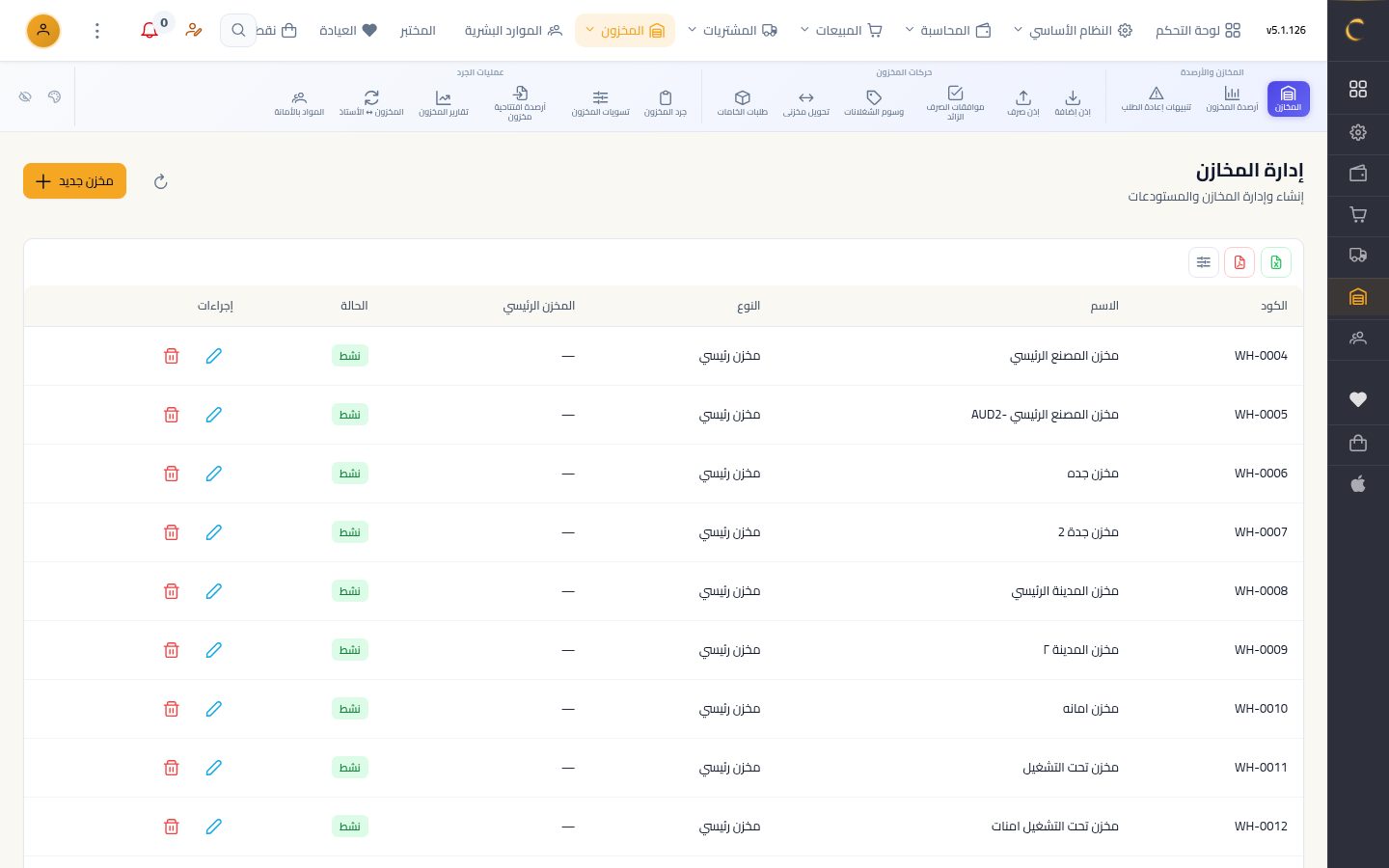Go to لوحة التحكم dashboard

click(1198, 31)
